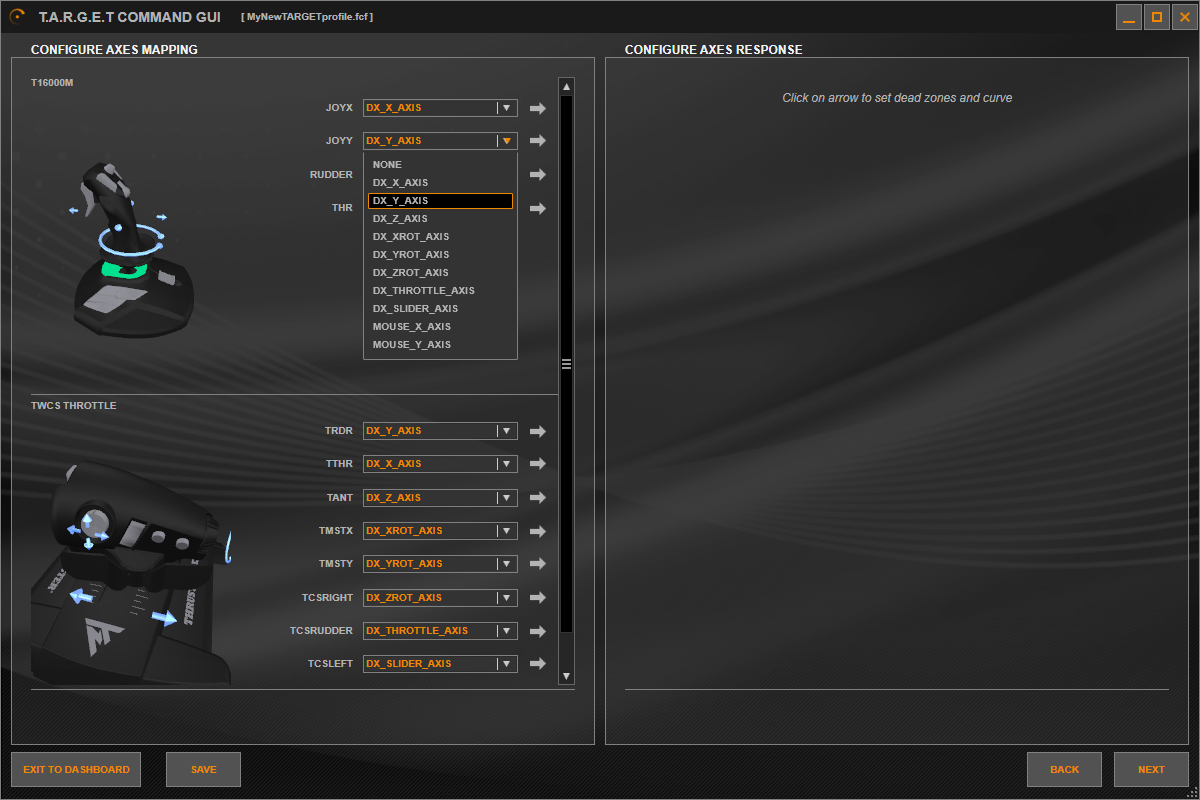Maximize the TARGET GUI window
Screen dimensions: 1200x800
(1157, 17)
